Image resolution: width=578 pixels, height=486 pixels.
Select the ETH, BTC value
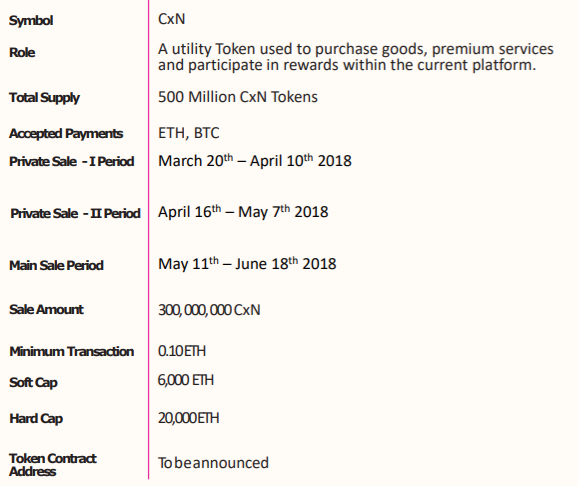point(189,133)
